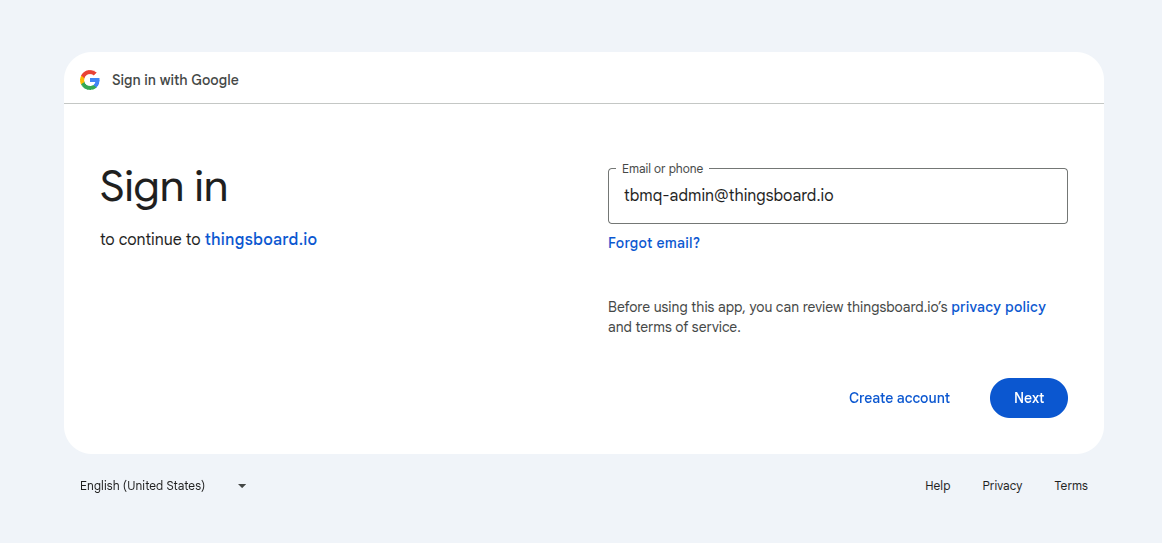Click the Google logo icon
The height and width of the screenshot is (543, 1162).
(90, 80)
